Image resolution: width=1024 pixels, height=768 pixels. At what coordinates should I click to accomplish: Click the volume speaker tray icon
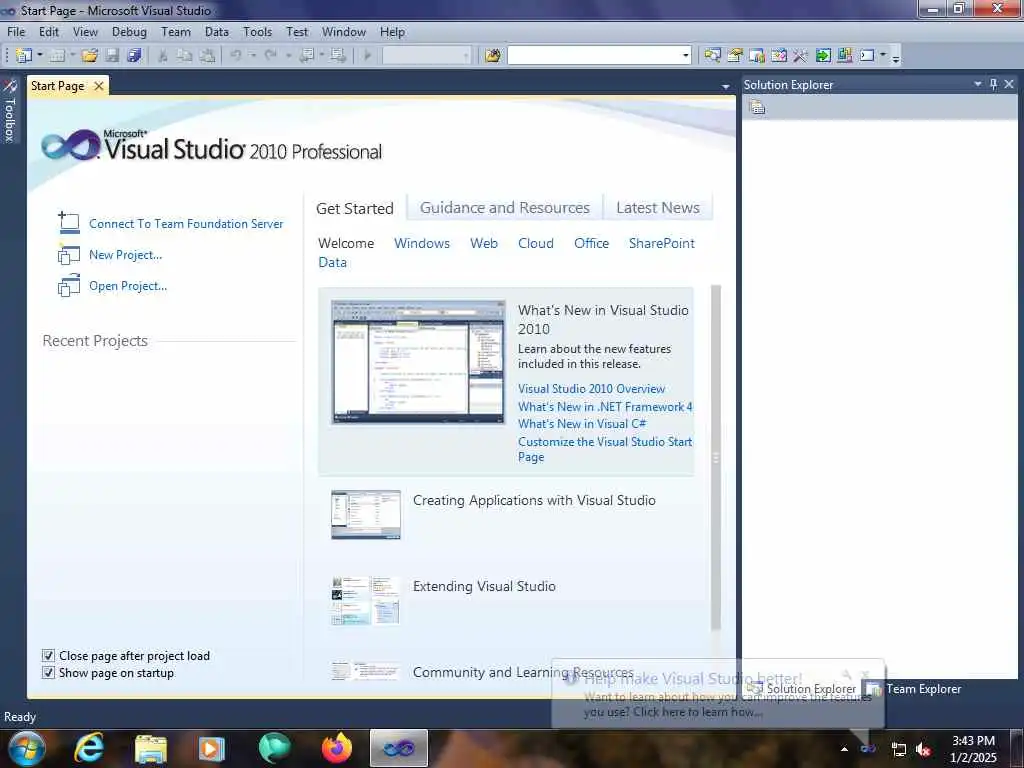923,749
